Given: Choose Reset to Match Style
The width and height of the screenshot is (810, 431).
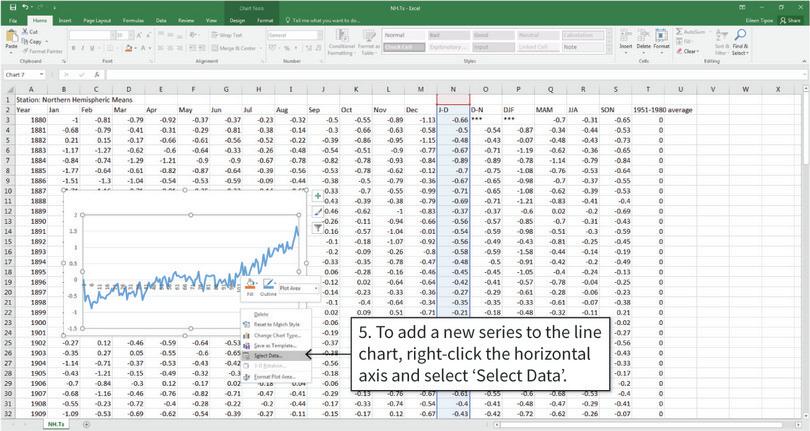Looking at the screenshot, I should click(x=276, y=325).
